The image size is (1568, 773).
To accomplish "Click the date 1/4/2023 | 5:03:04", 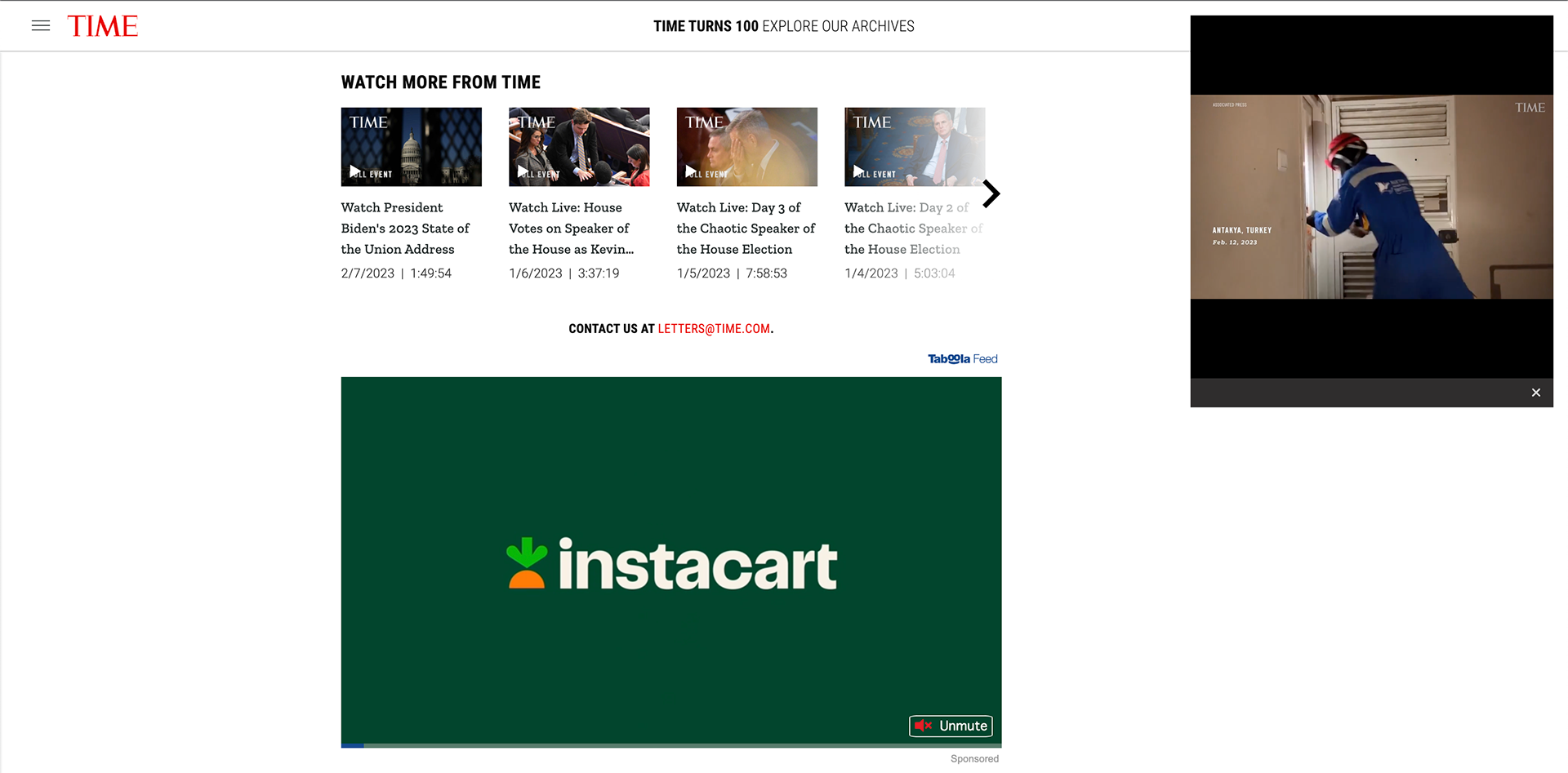I will click(900, 273).
